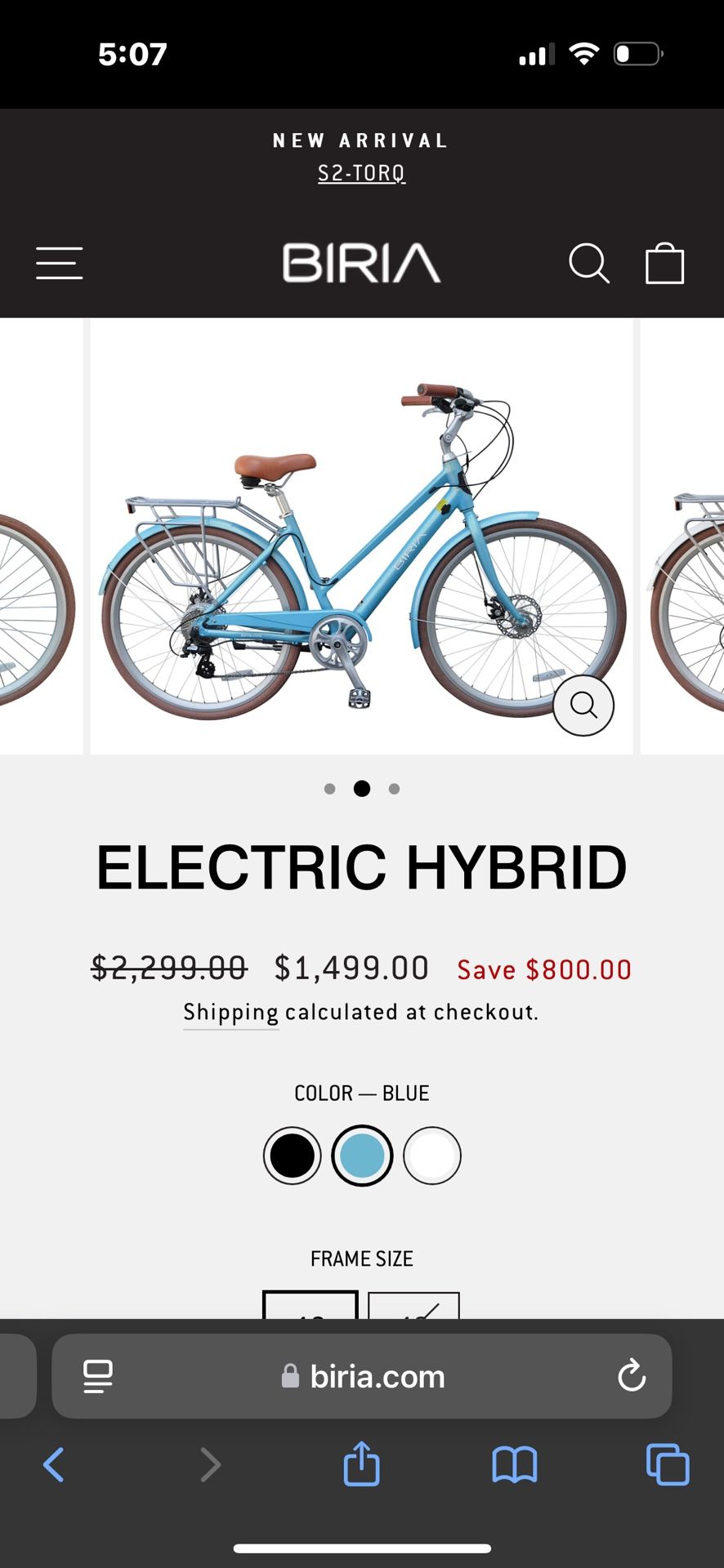This screenshot has width=724, height=1568.
Task: Open the hamburger navigation menu
Action: (58, 263)
